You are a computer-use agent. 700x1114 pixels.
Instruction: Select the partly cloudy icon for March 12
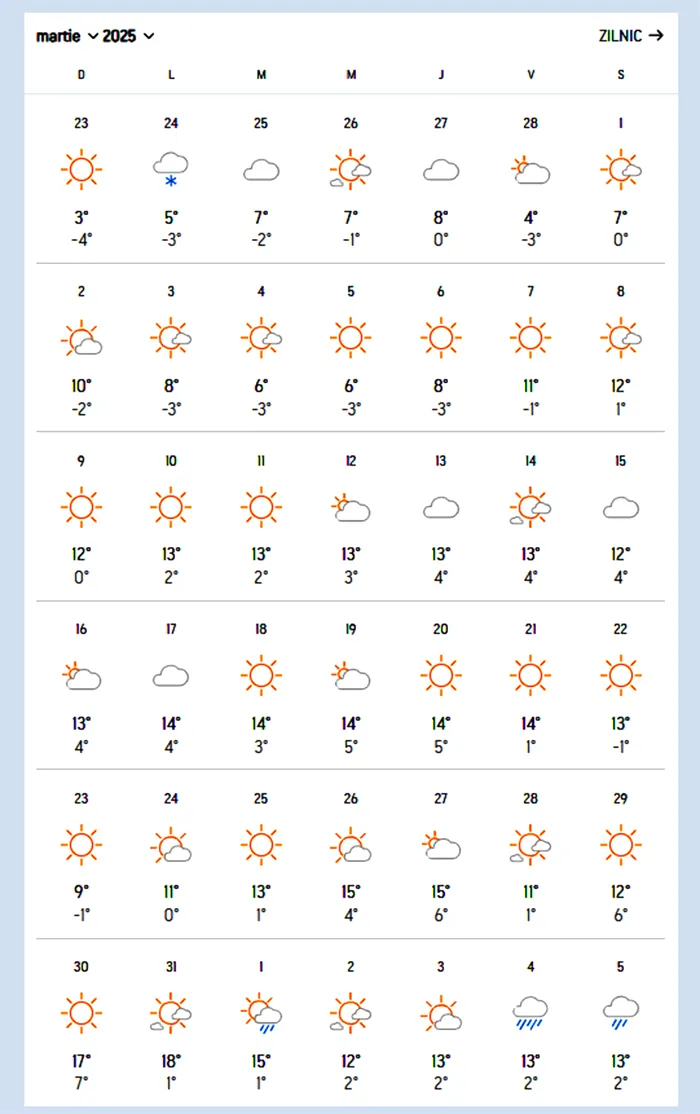point(351,508)
